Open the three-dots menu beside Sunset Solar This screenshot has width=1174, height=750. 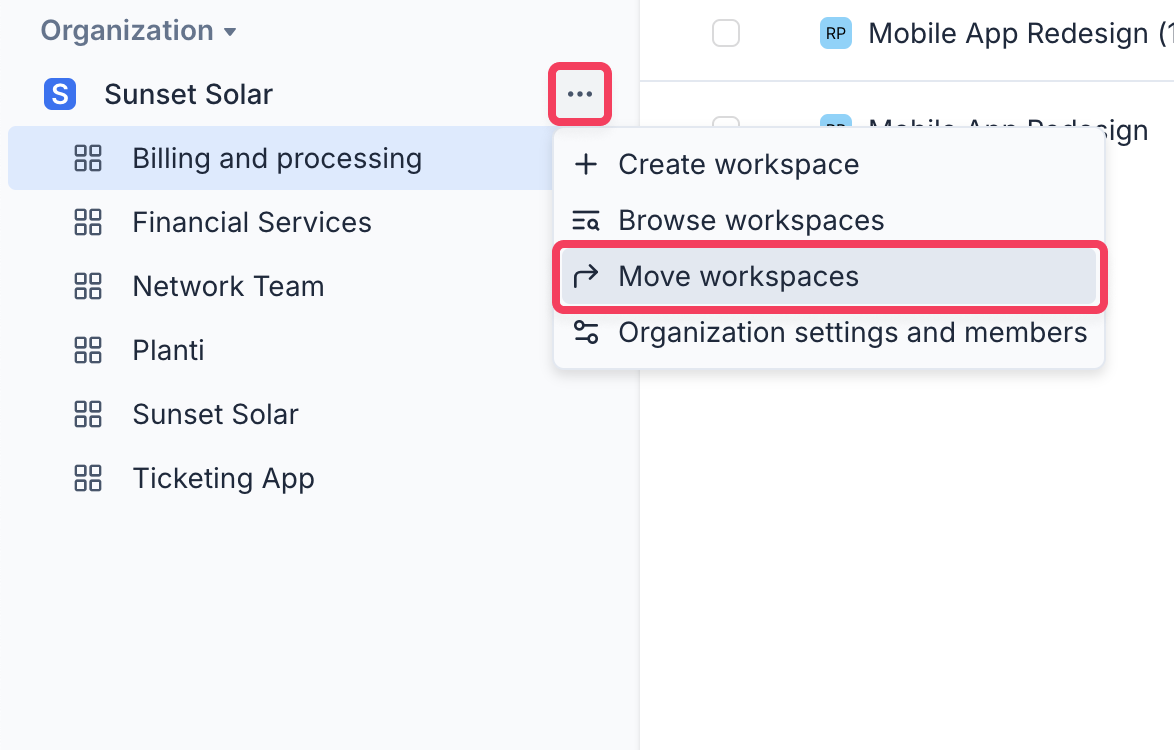[x=580, y=94]
